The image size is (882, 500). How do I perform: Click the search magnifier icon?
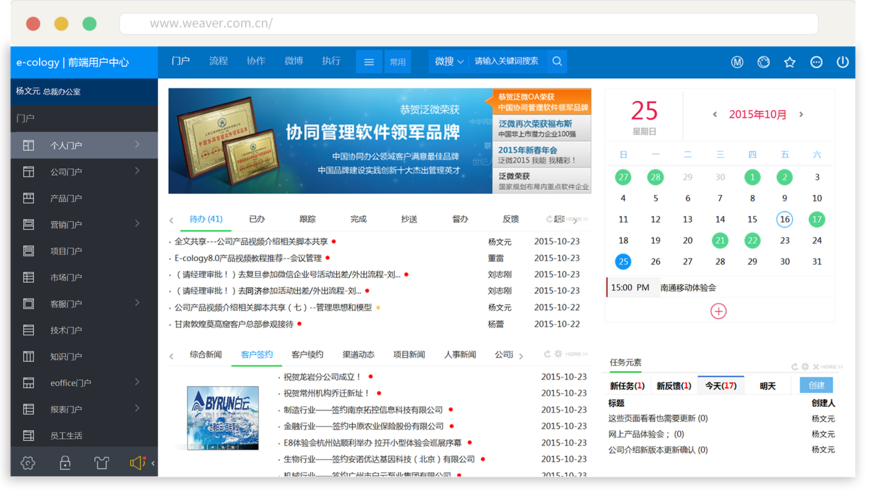click(557, 61)
